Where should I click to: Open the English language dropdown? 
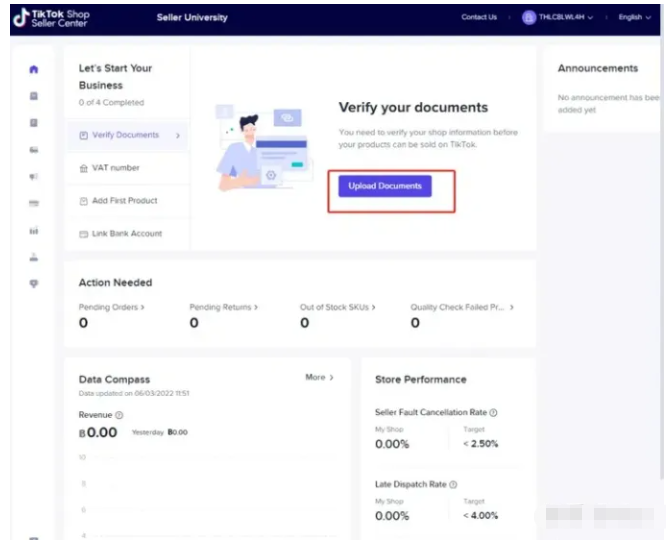click(x=635, y=17)
